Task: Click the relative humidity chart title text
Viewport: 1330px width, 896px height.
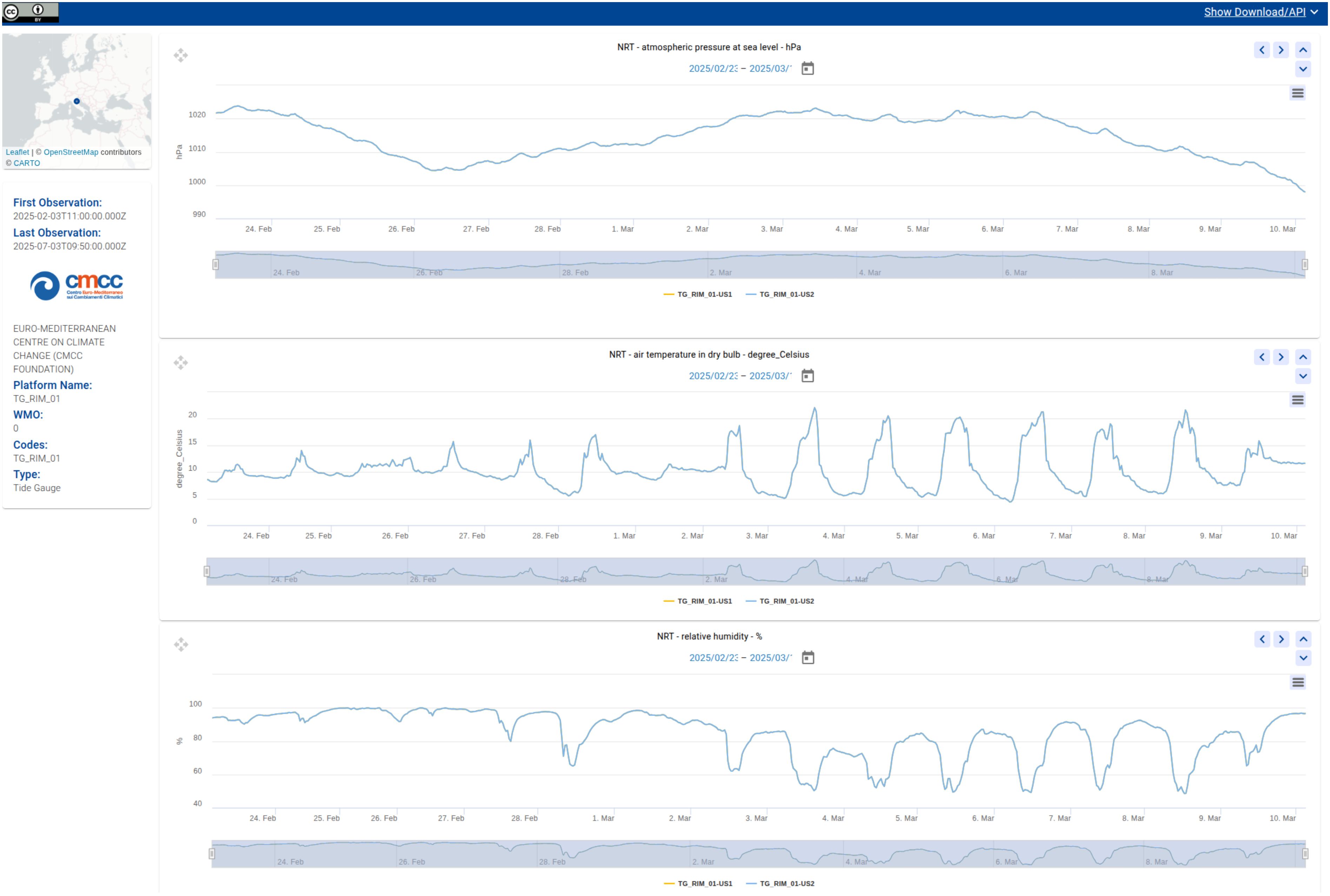Action: click(x=709, y=637)
